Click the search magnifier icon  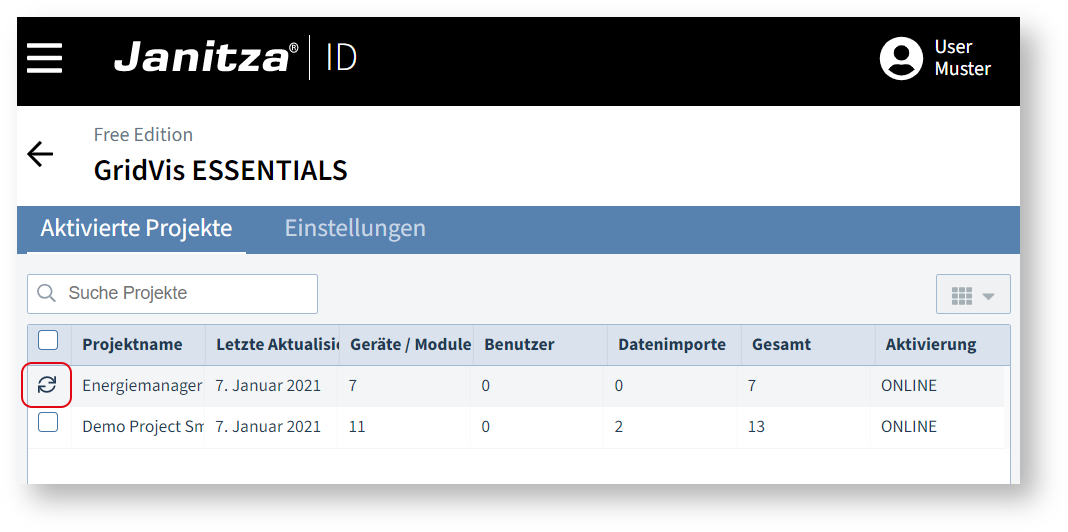click(x=46, y=294)
